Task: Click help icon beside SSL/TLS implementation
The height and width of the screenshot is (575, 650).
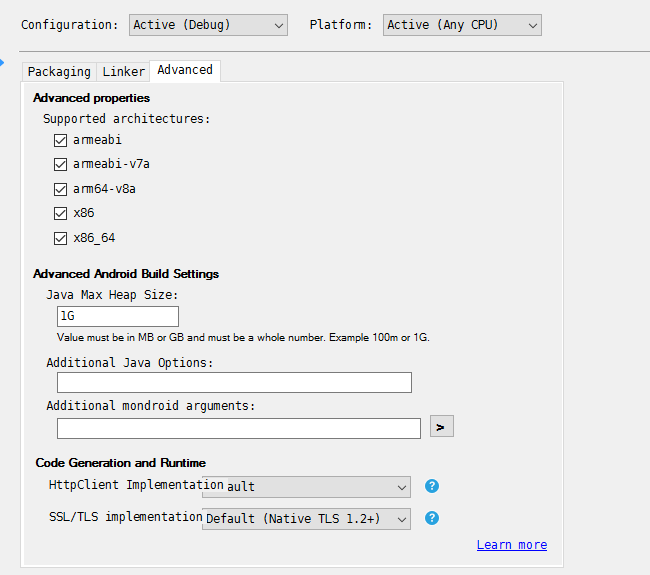Action: (432, 518)
